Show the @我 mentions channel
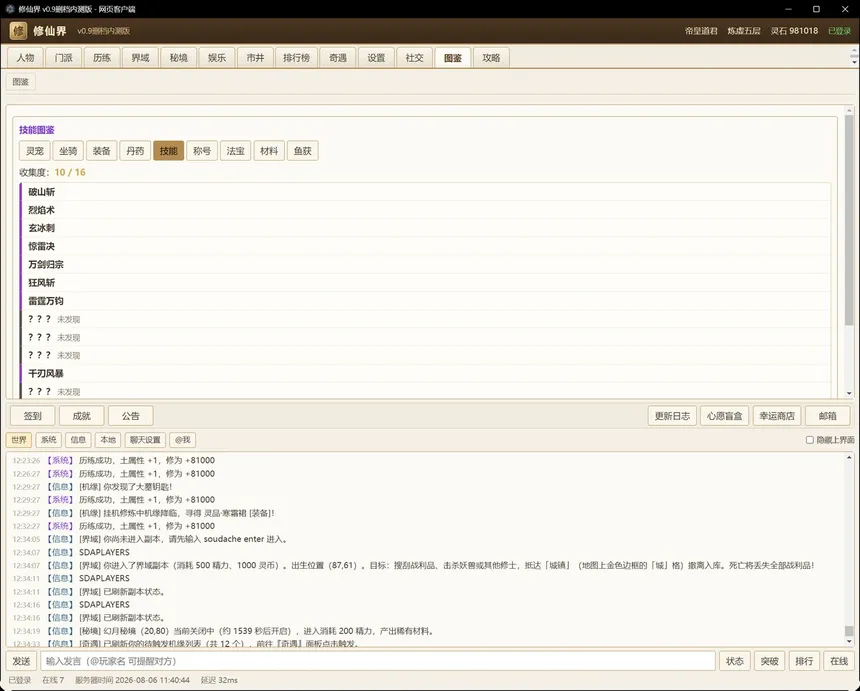Image resolution: width=860 pixels, height=691 pixels. (183, 440)
